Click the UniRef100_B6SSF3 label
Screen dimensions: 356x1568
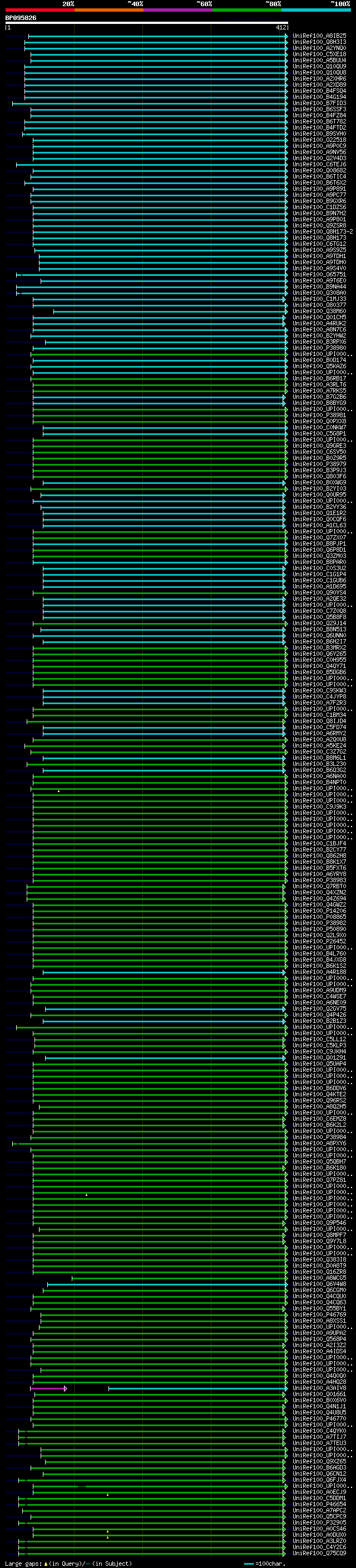(x=319, y=110)
